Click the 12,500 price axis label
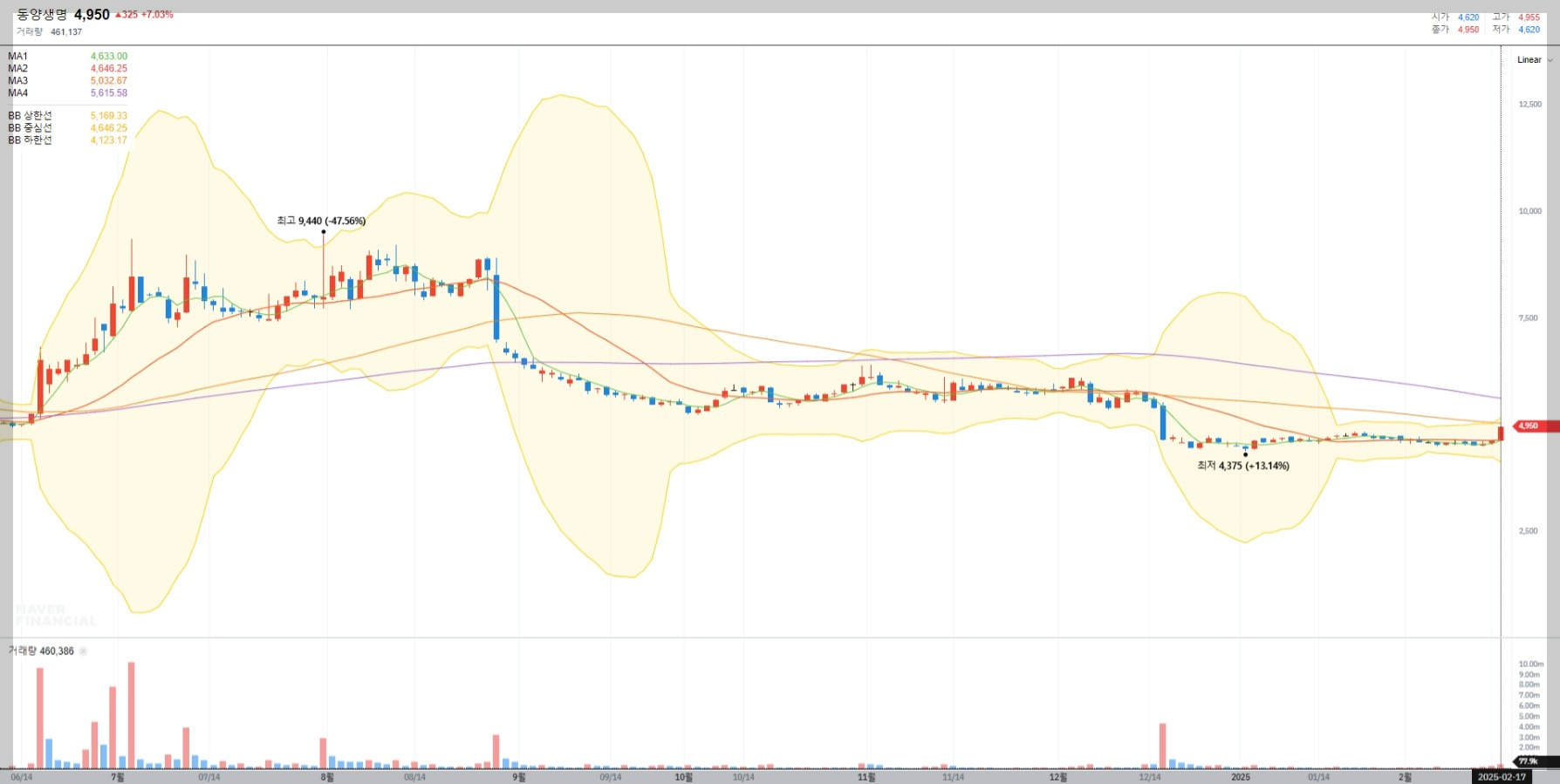 tap(1530, 105)
